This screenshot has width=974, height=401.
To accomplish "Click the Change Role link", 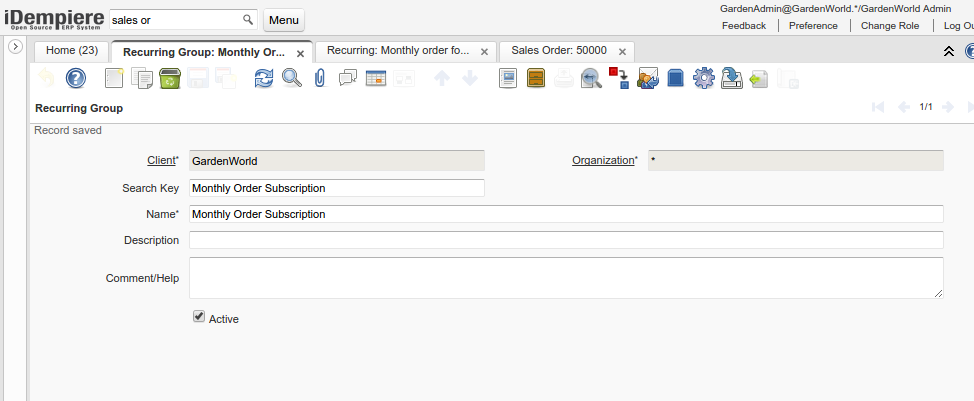I will [889, 26].
